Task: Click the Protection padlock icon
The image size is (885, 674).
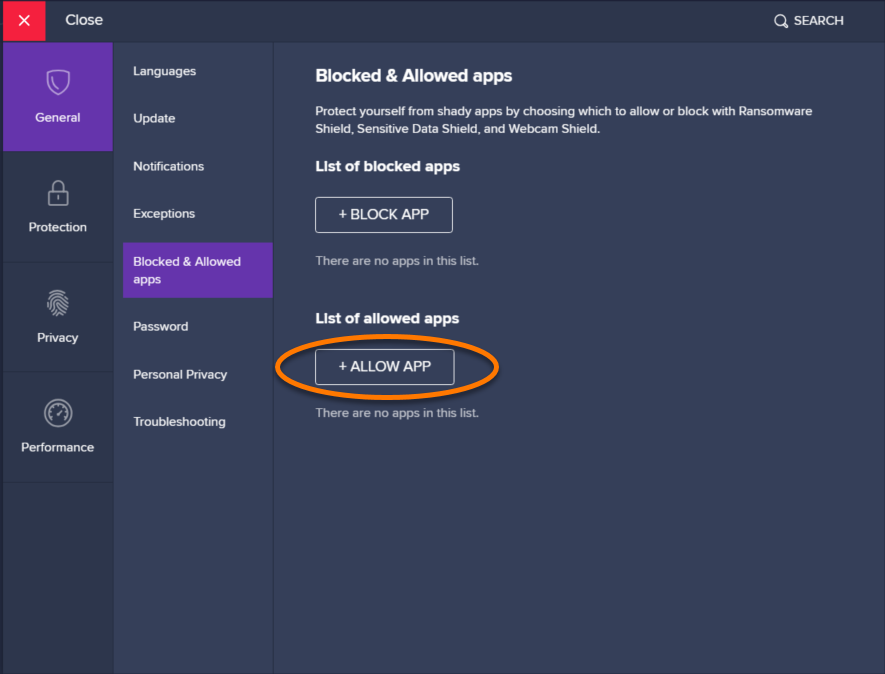Action: pos(58,192)
